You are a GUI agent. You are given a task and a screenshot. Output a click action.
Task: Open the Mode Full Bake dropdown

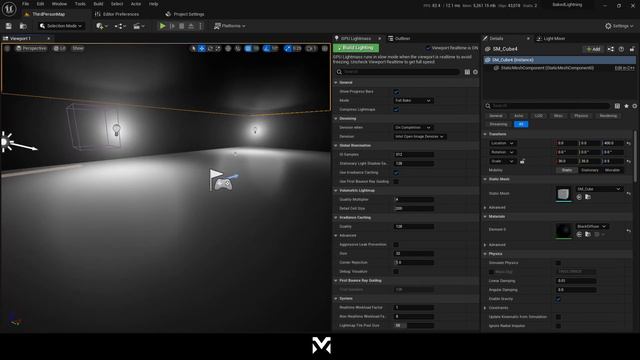click(x=413, y=100)
